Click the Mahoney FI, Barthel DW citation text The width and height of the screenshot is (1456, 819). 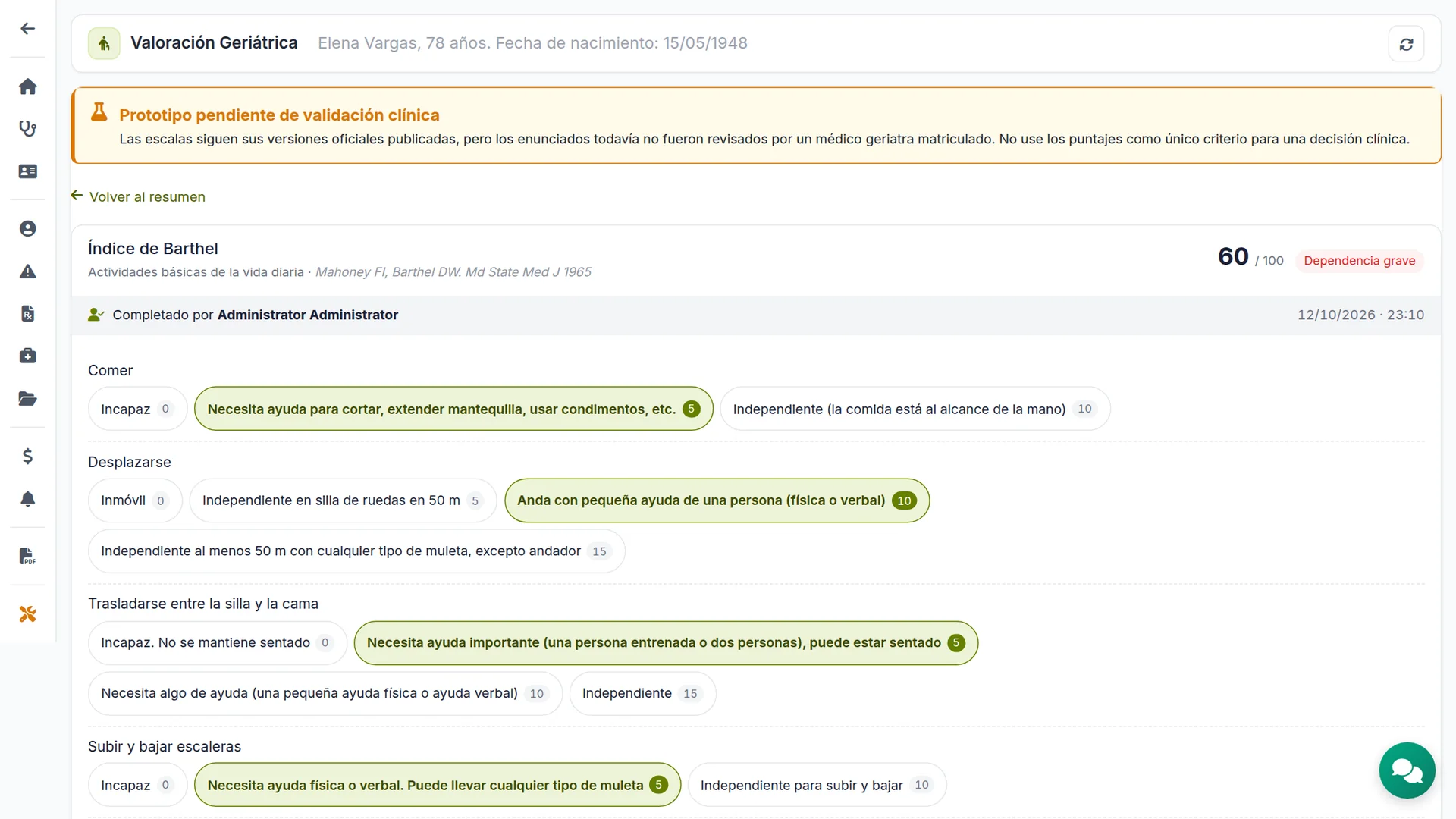(x=453, y=272)
